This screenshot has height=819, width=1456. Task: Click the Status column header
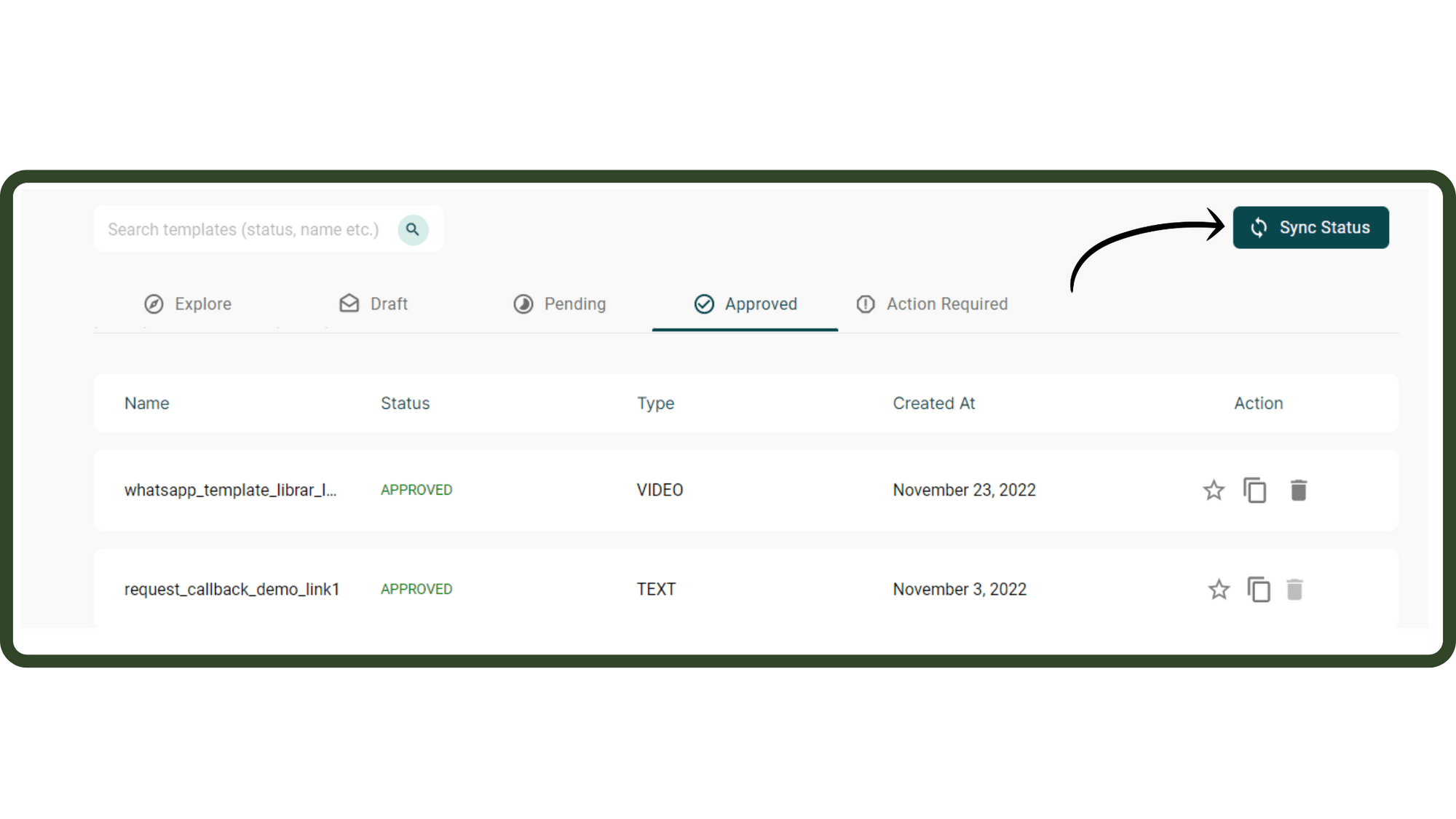405,403
